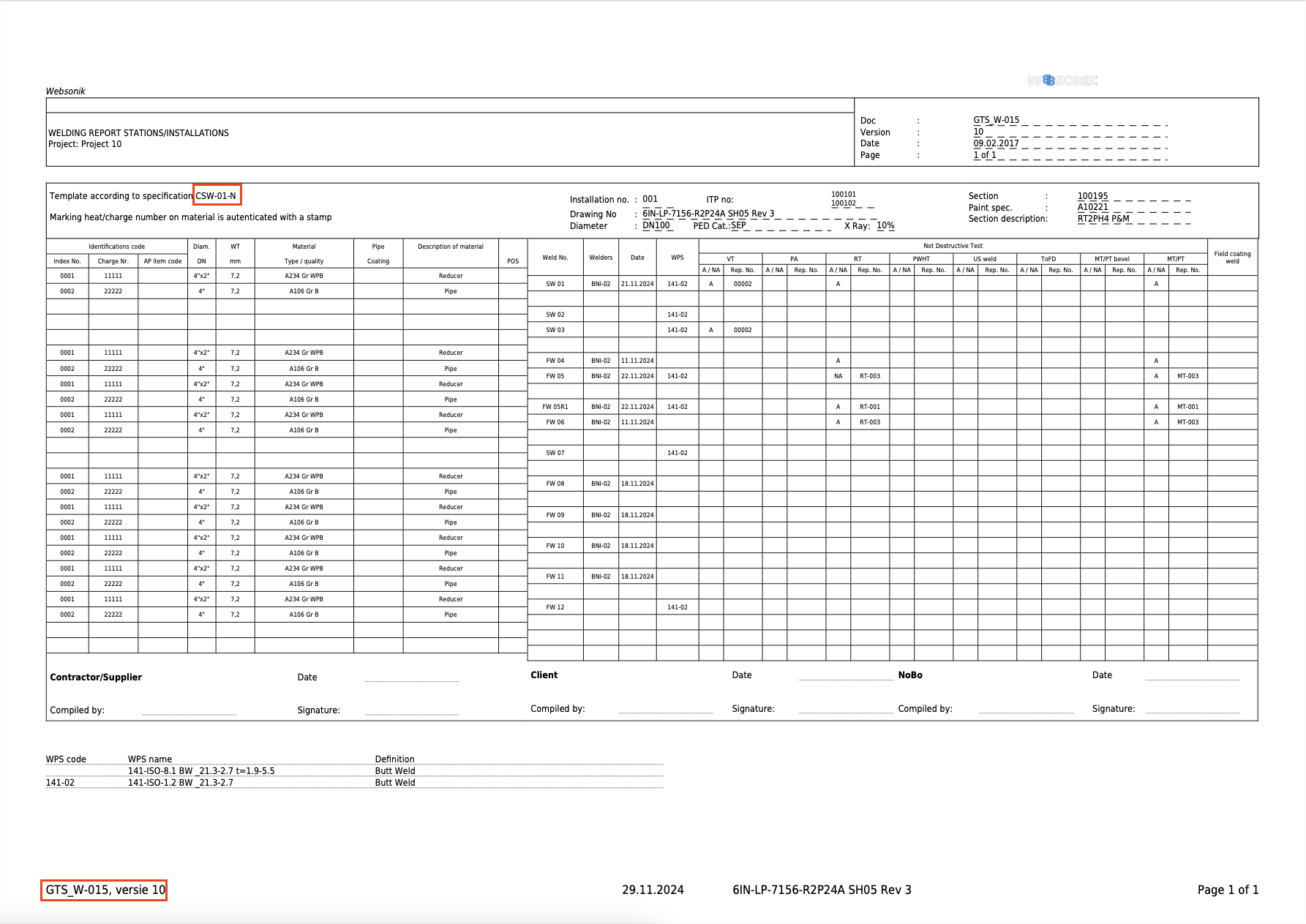1306x924 pixels.
Task: Click the Contractor/Supplier Signature line
Action: pyautogui.click(x=411, y=711)
